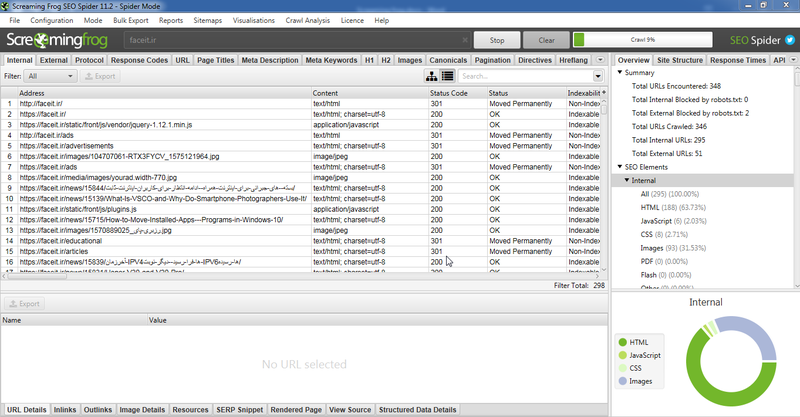Open the Rendered Page bottom tab

296,410
